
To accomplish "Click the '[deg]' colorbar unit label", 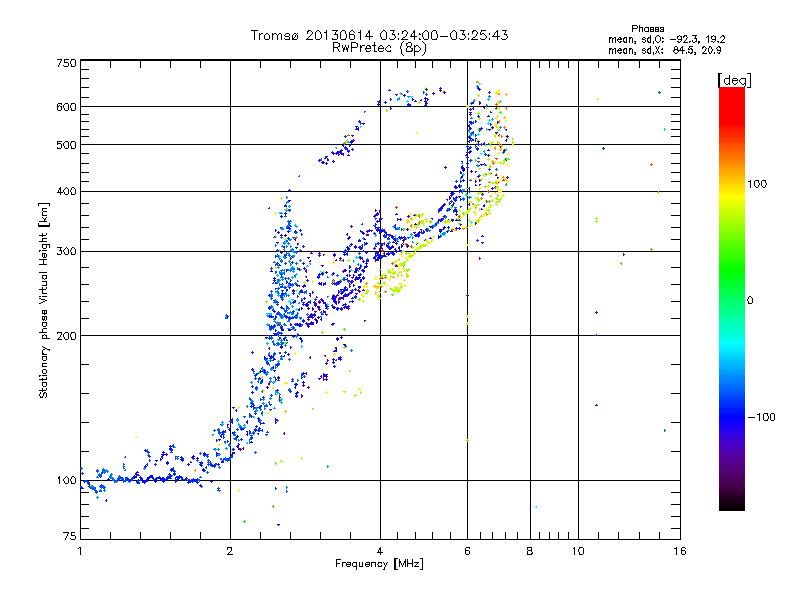I will click(734, 80).
